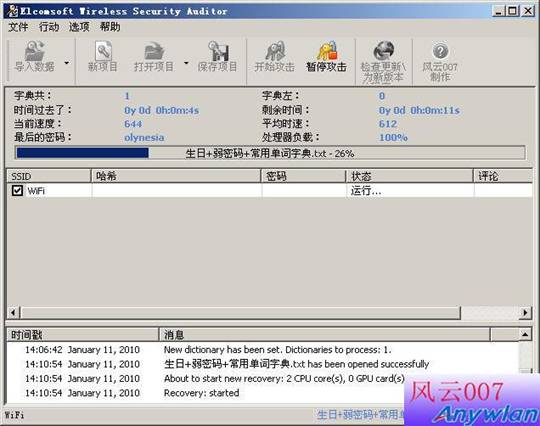Open the dropdown arrow beside 导入数据
The image size is (540, 426).
(x=66, y=63)
